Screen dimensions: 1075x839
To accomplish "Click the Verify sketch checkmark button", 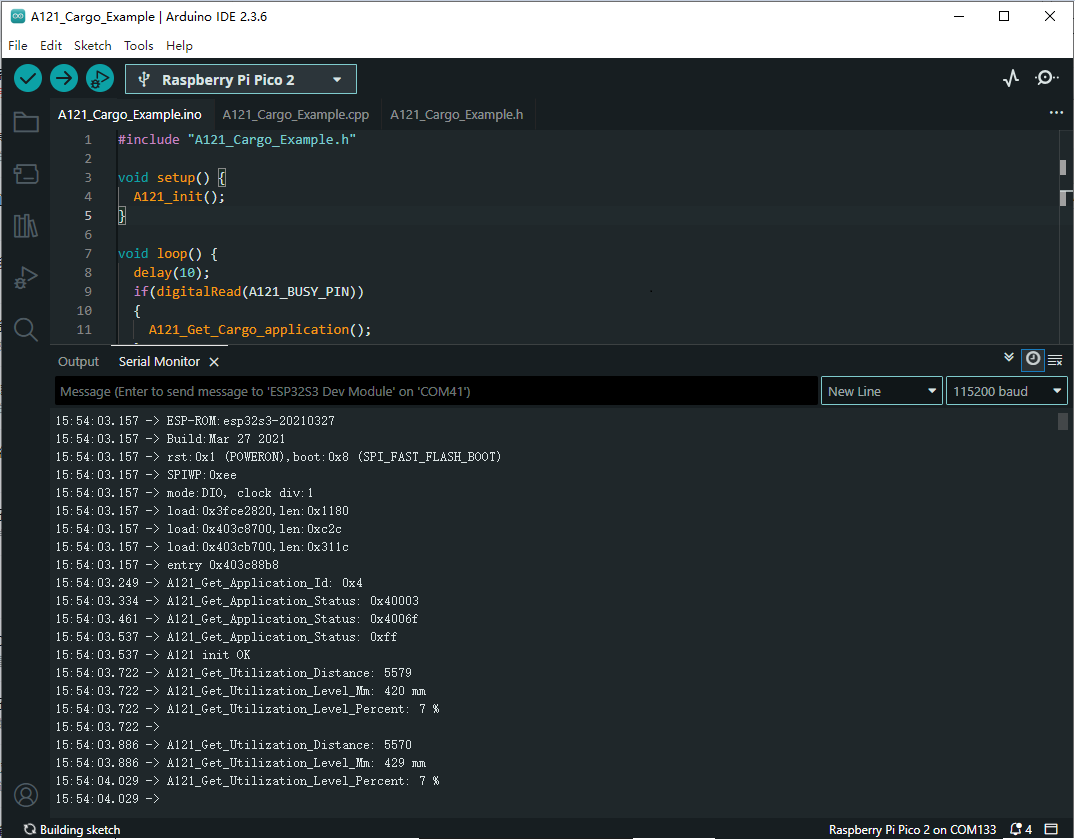I will point(28,78).
